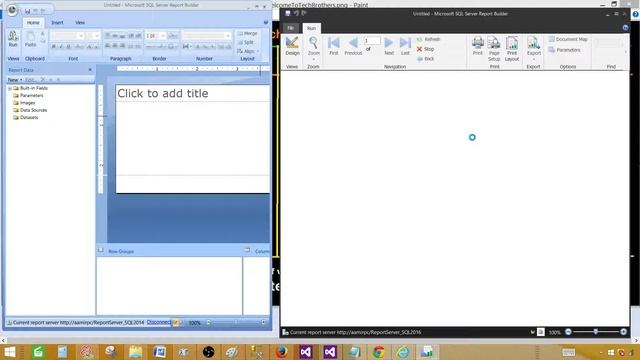Click the red Stop button
Image resolution: width=640 pixels, height=360 pixels.
pos(425,49)
